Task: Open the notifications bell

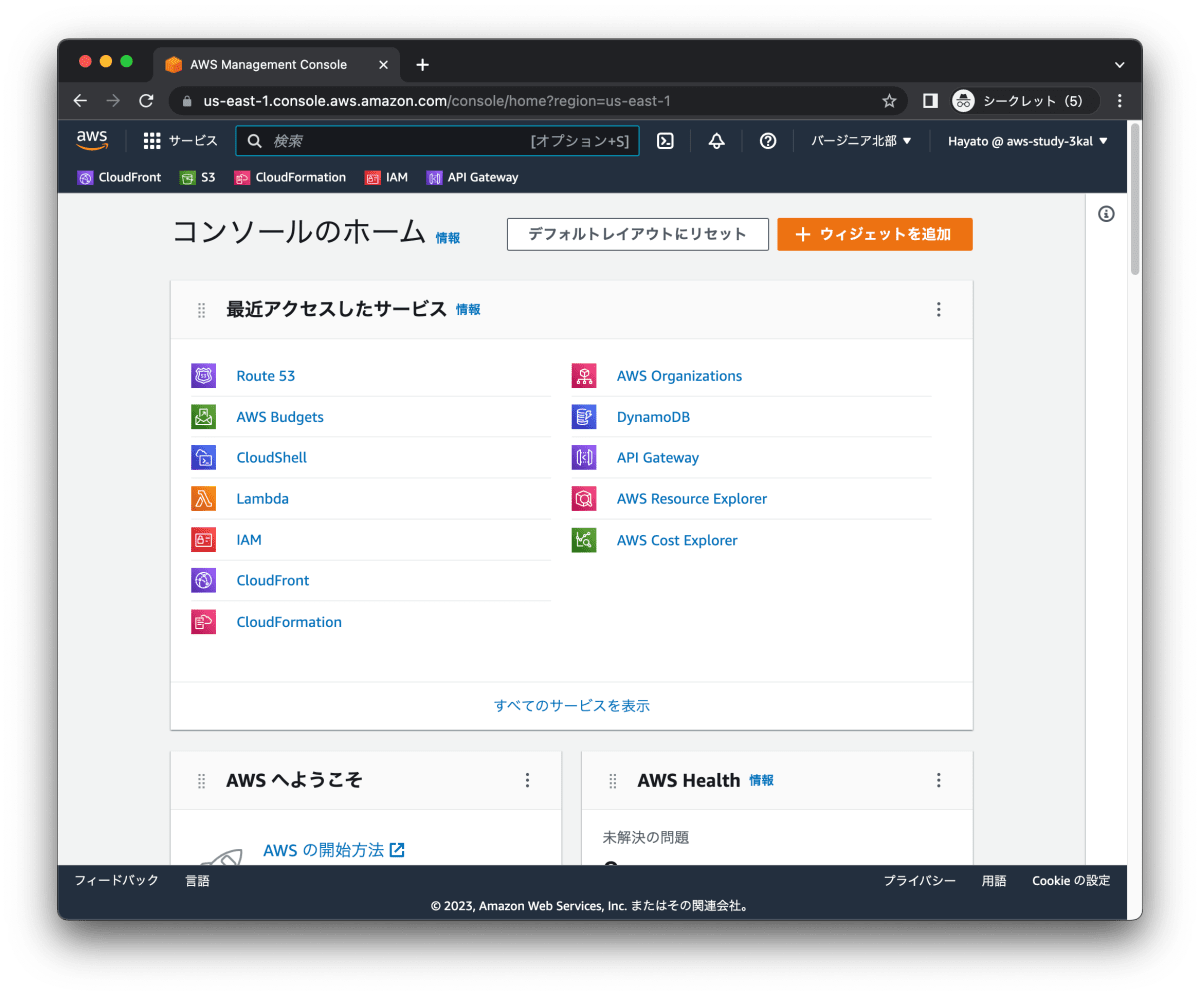Action: 716,141
